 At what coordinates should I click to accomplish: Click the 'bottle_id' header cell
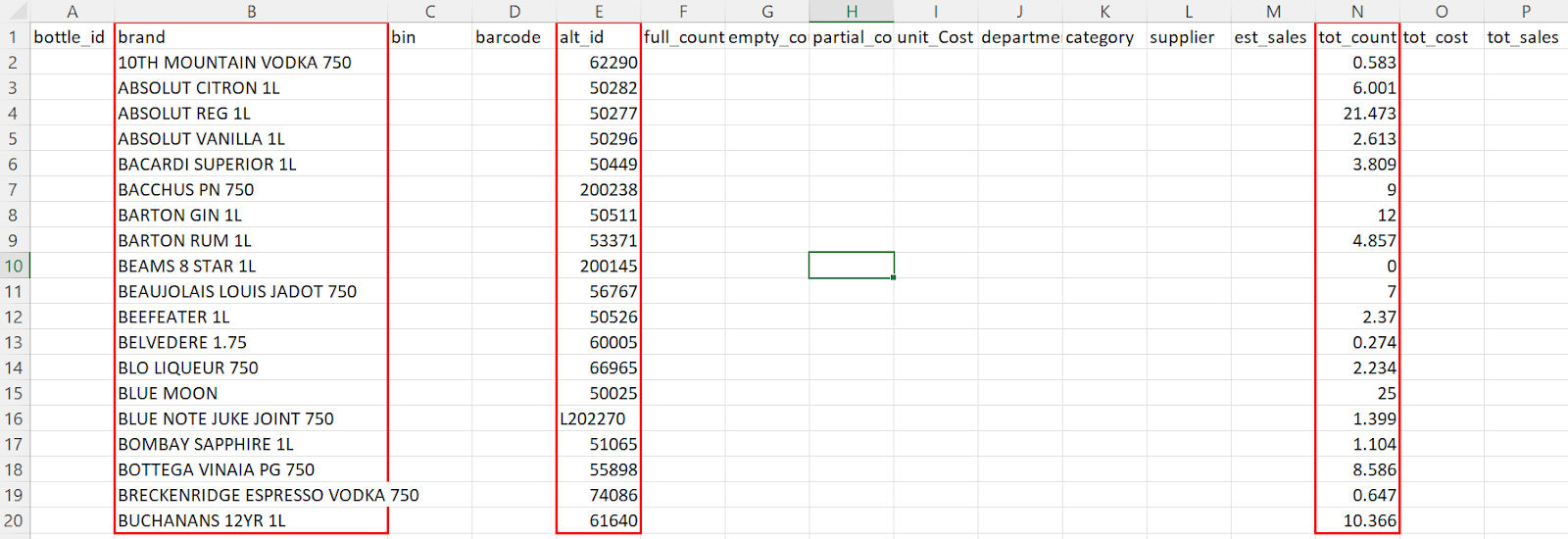tap(73, 36)
